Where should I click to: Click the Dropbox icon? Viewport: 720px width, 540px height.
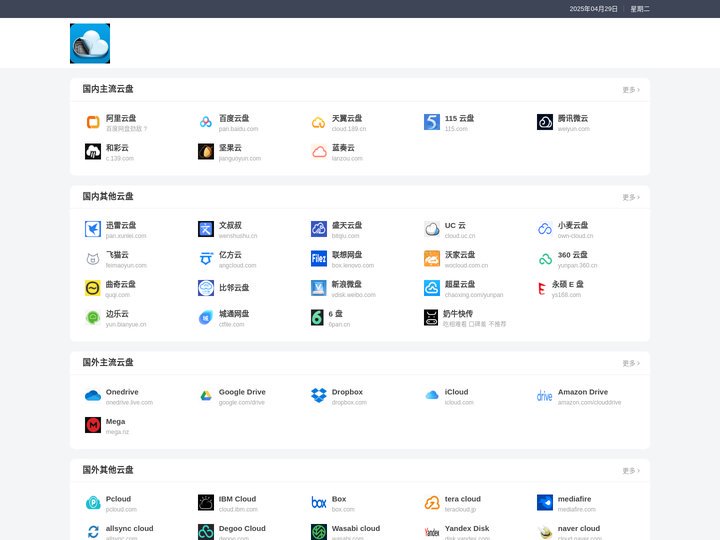(319, 396)
